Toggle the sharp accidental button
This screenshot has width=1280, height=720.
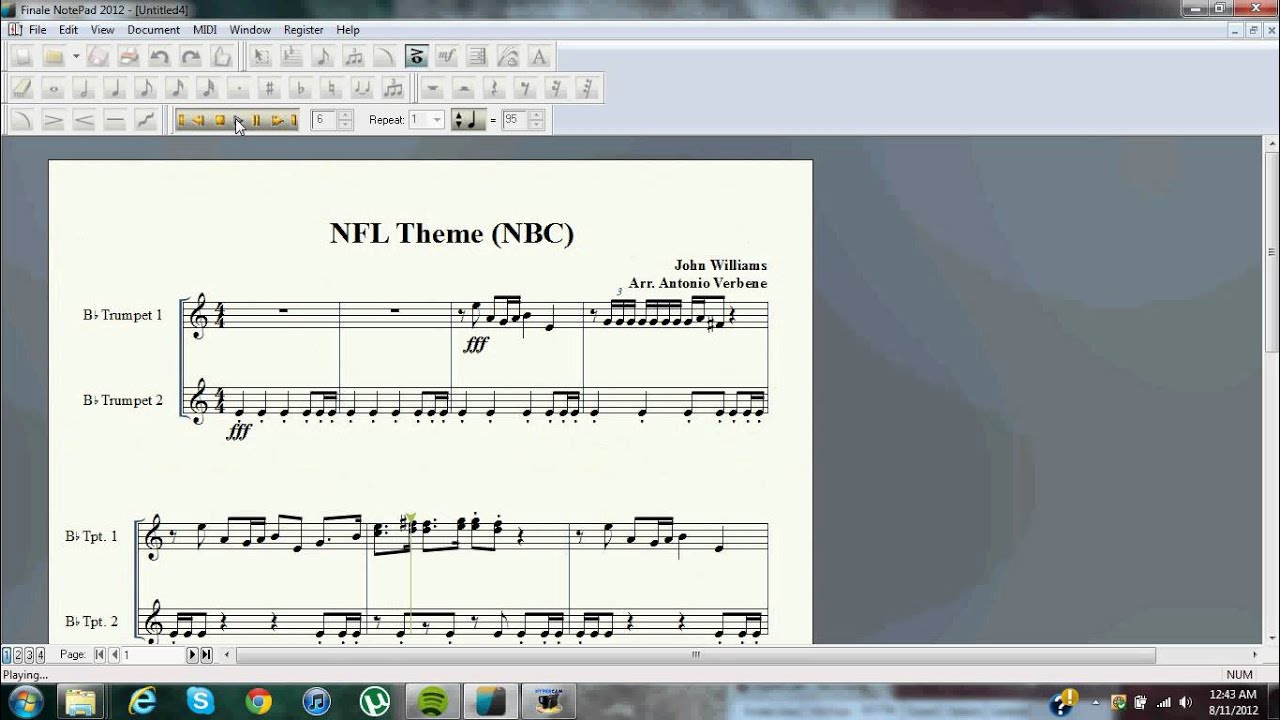[270, 88]
